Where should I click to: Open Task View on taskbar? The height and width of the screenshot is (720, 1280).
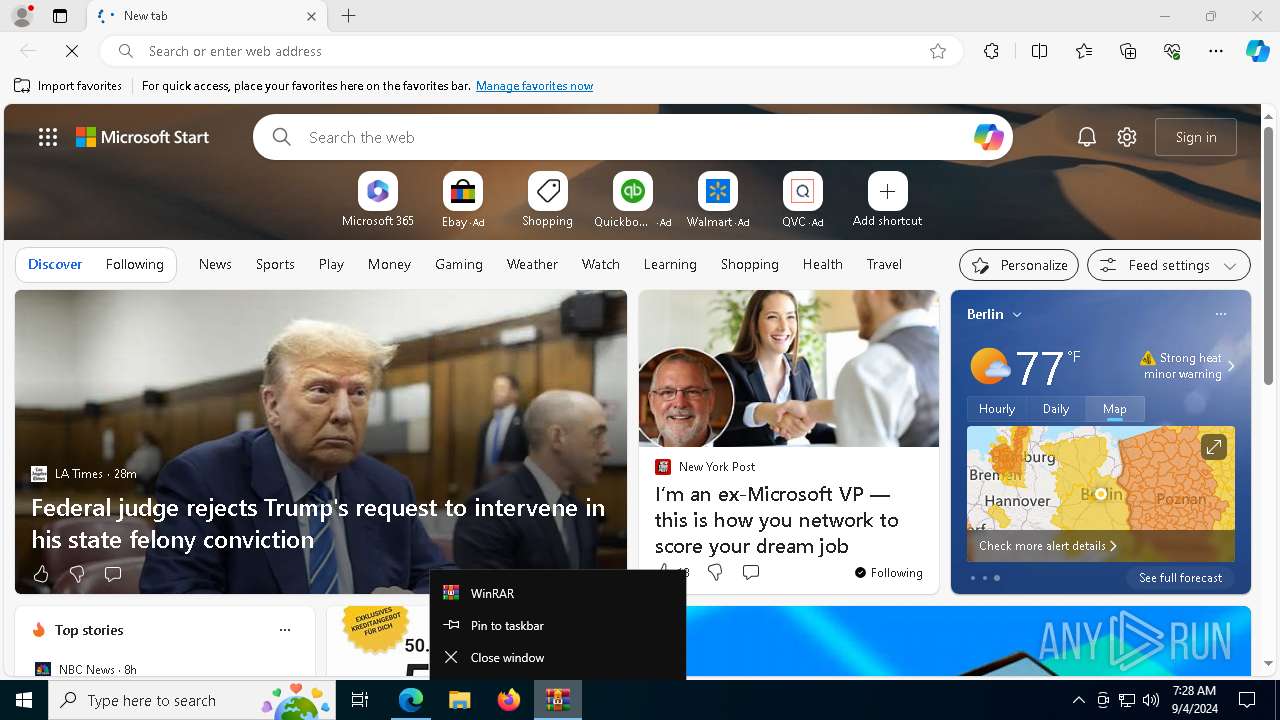(x=360, y=700)
